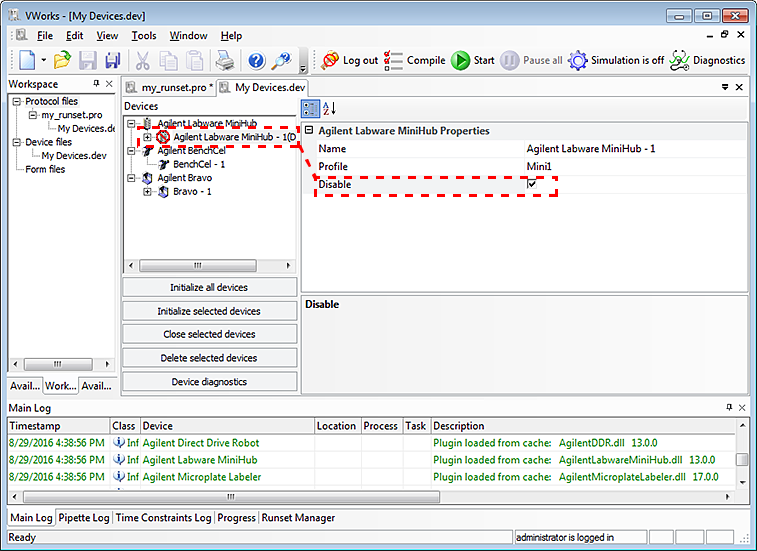Open Help via the question mark icon
This screenshot has height=551, width=757.
[x=256, y=61]
